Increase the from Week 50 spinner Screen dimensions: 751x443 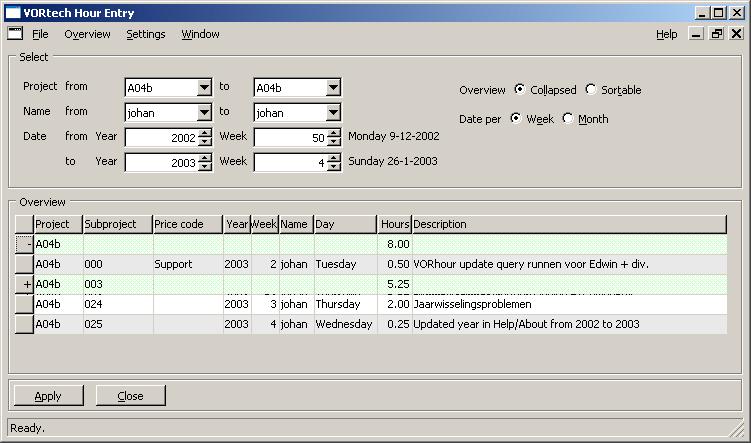point(334,134)
